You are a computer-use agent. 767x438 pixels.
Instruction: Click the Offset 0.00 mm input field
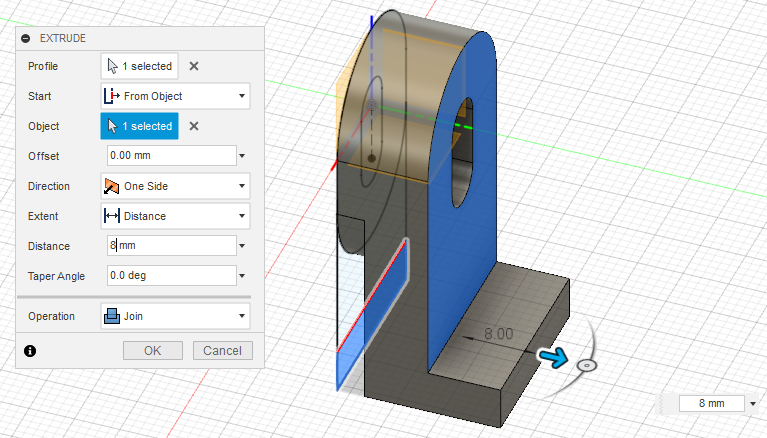coord(172,156)
